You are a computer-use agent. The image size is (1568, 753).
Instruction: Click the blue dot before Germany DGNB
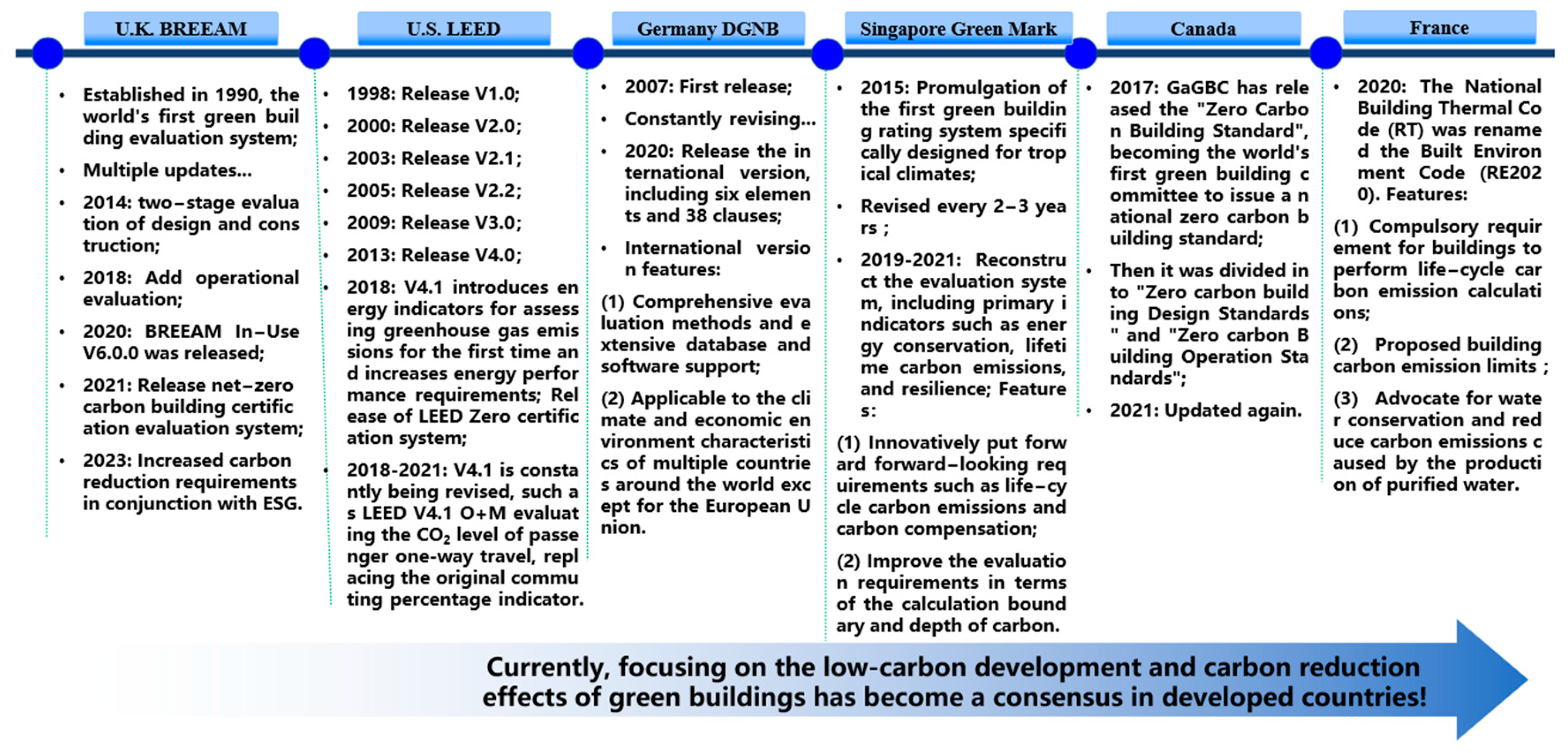coord(587,53)
